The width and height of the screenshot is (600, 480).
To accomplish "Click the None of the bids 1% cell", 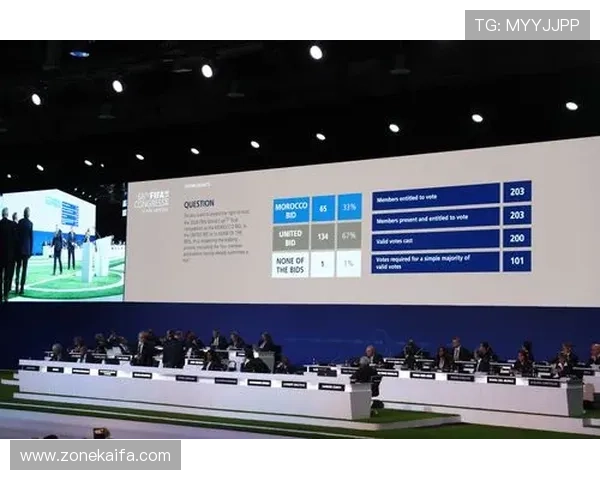I will click(349, 263).
